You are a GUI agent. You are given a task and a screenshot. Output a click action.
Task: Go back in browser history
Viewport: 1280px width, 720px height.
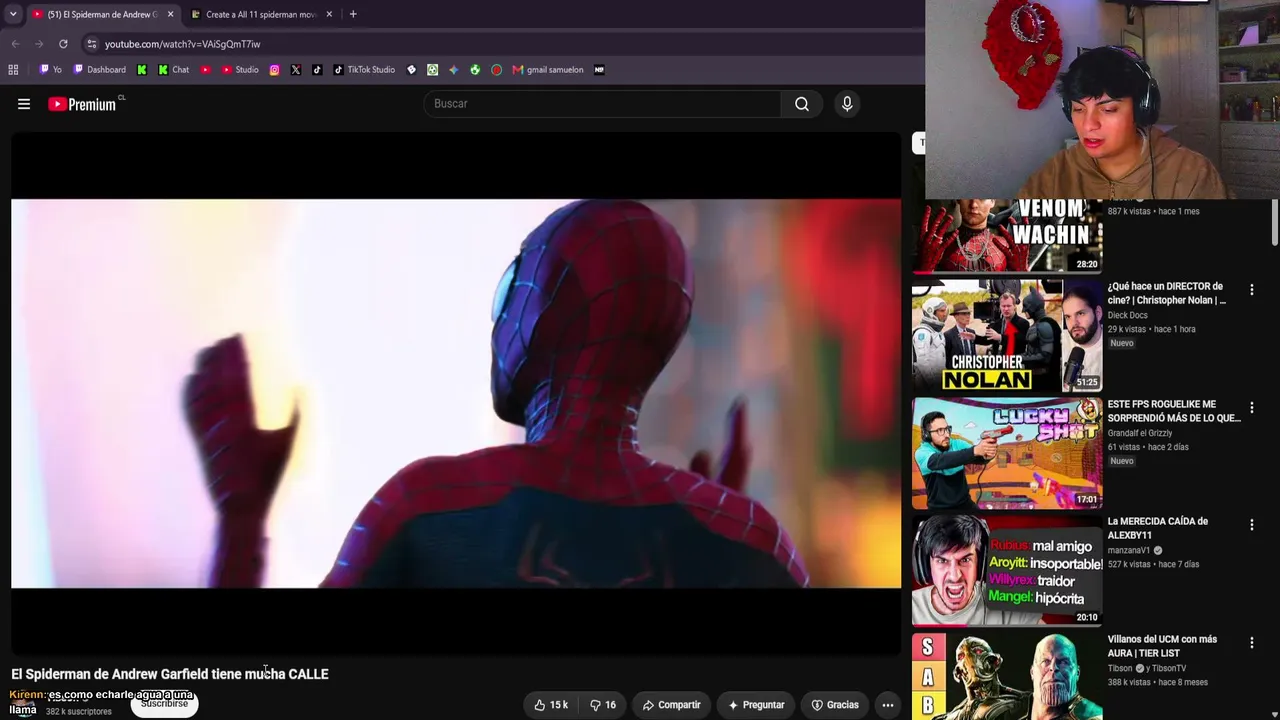click(x=15, y=44)
